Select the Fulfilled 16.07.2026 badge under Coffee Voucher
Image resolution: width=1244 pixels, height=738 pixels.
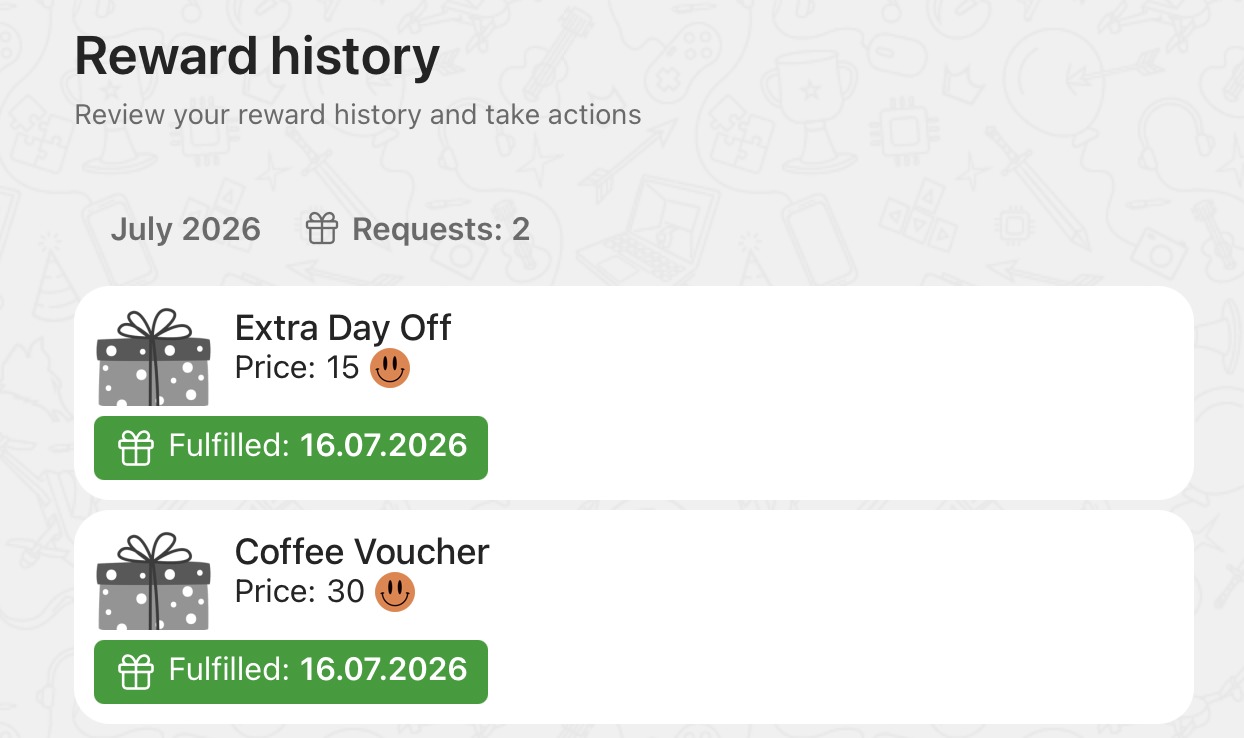pos(291,672)
